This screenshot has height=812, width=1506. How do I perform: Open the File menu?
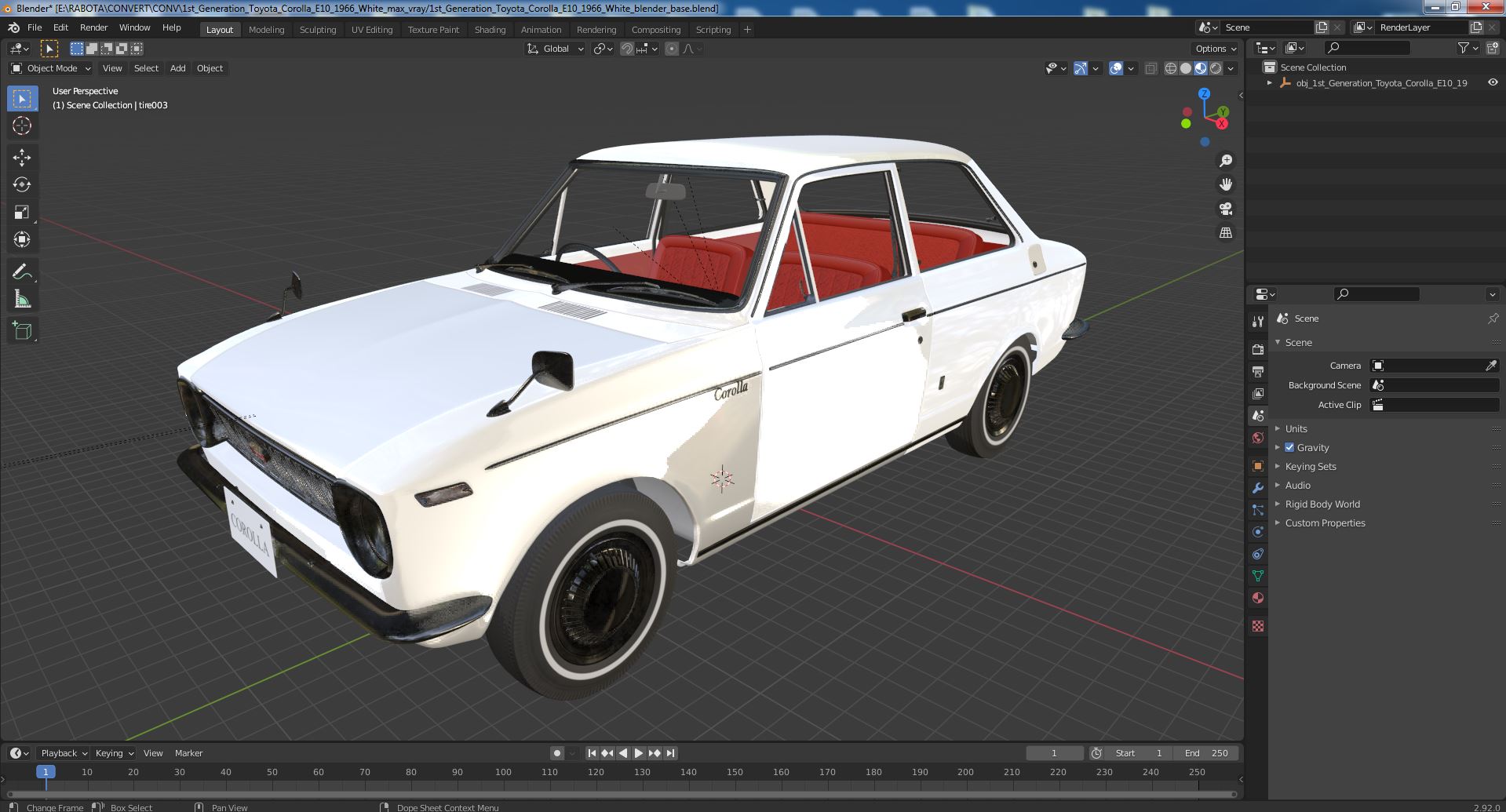(35, 27)
